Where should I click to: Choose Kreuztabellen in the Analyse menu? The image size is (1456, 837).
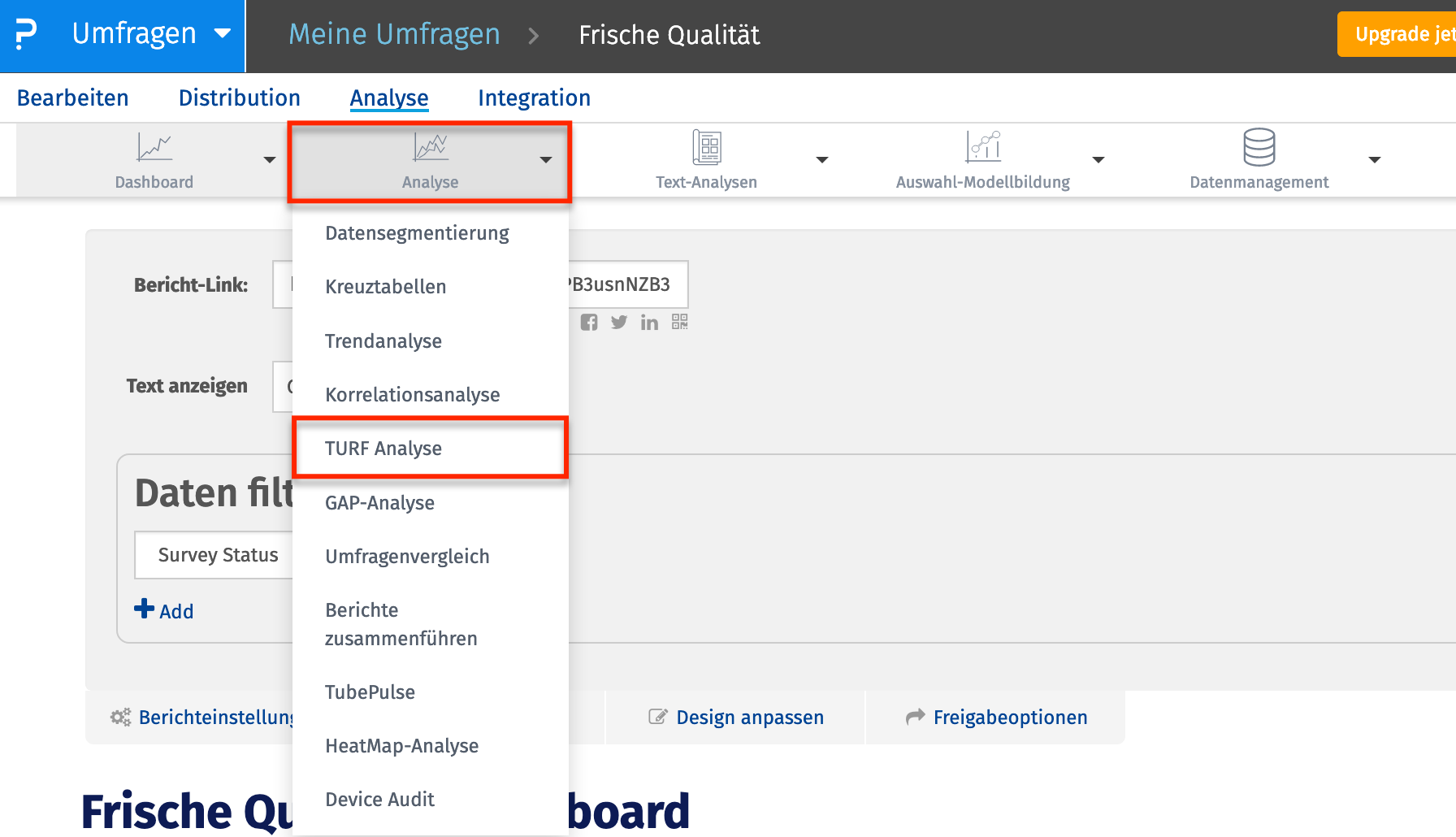[x=386, y=287]
